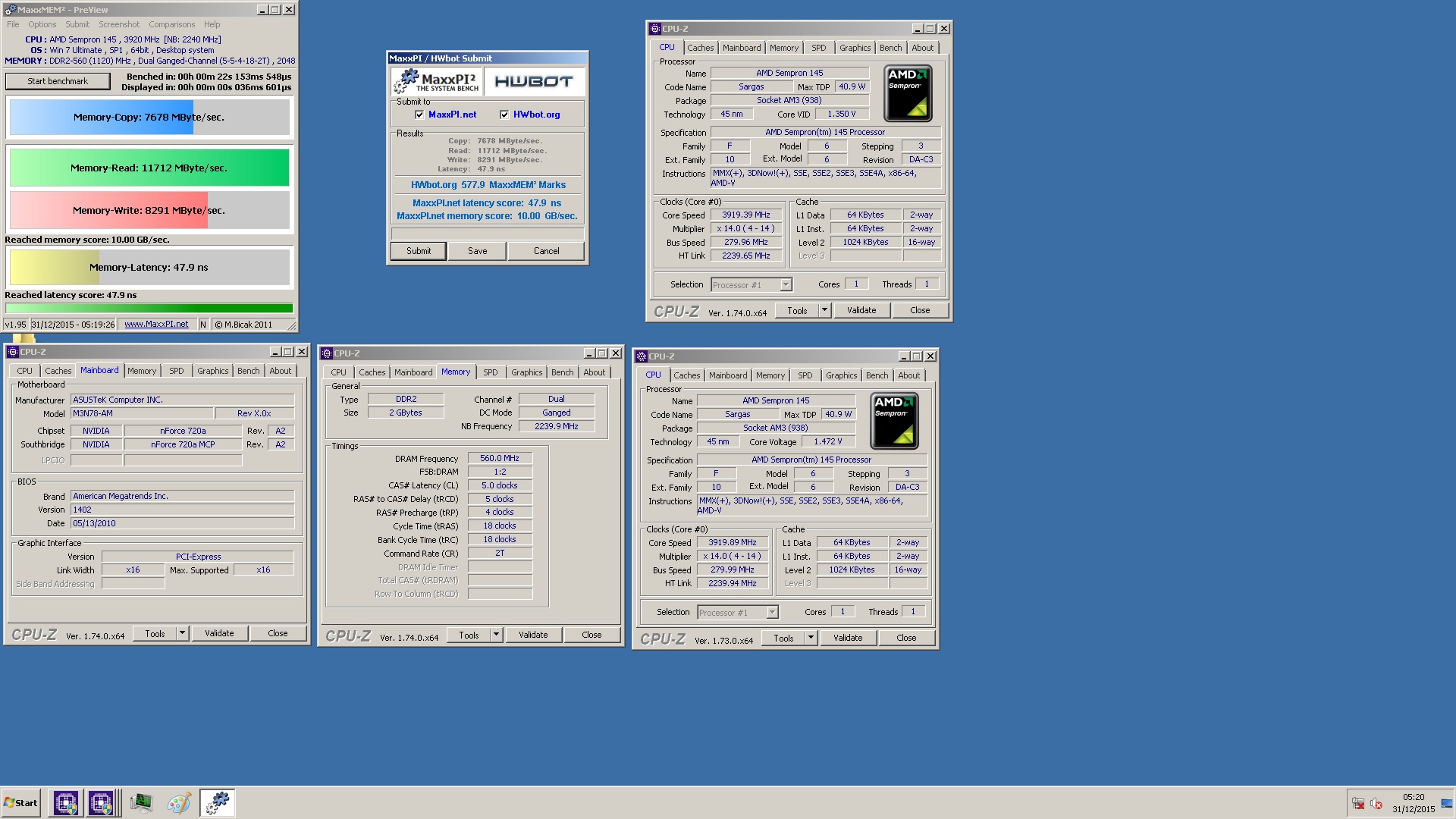Open the Comparisons menu in MaxxMEM²
1456x819 pixels.
click(172, 24)
